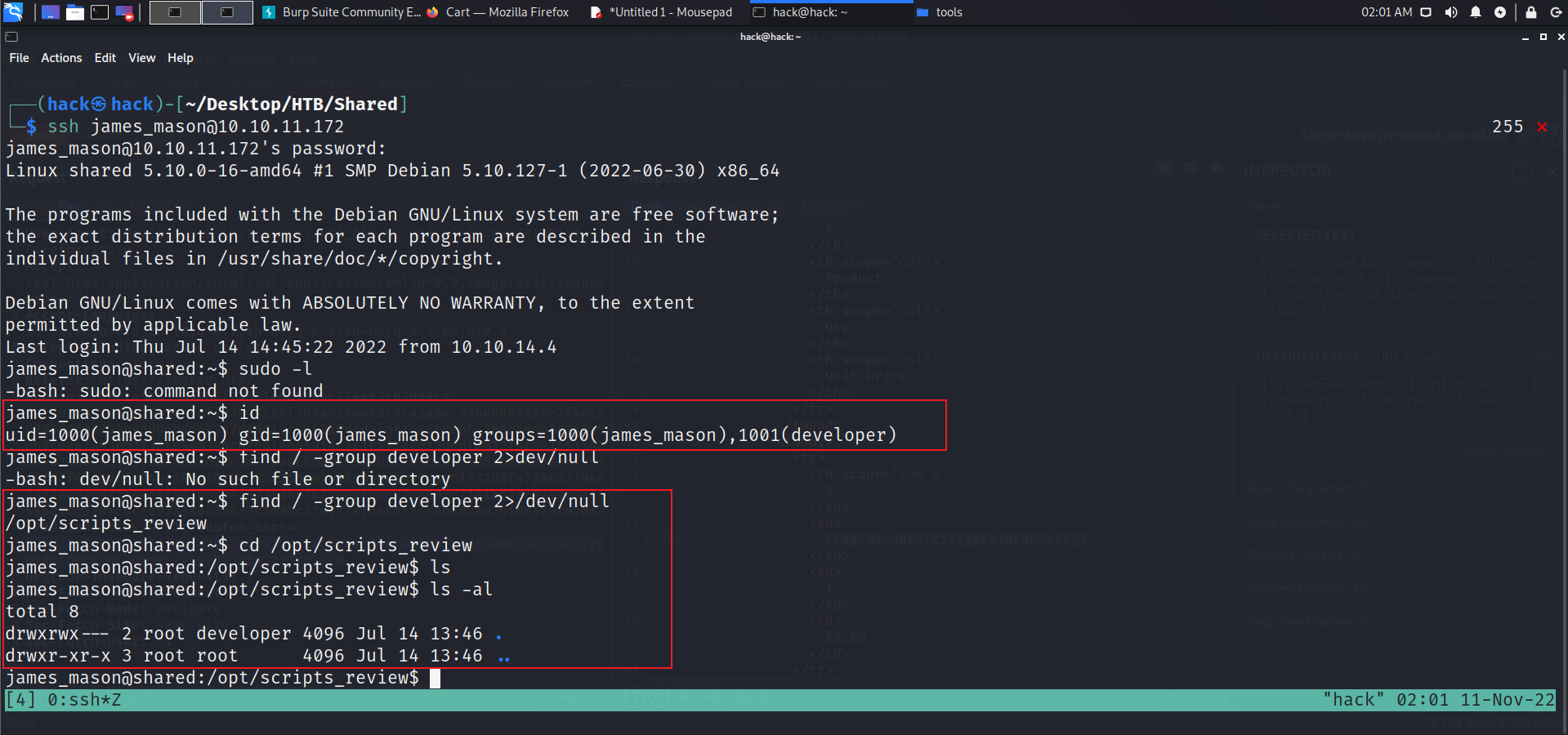This screenshot has width=1568, height=735.
Task: Click the tools folder icon in taskbar
Action: (x=922, y=12)
